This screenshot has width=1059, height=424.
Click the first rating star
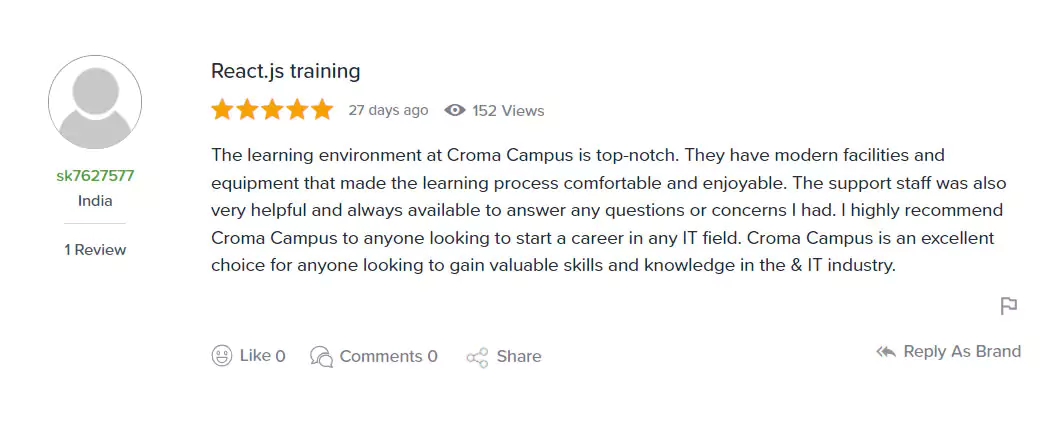coord(222,110)
